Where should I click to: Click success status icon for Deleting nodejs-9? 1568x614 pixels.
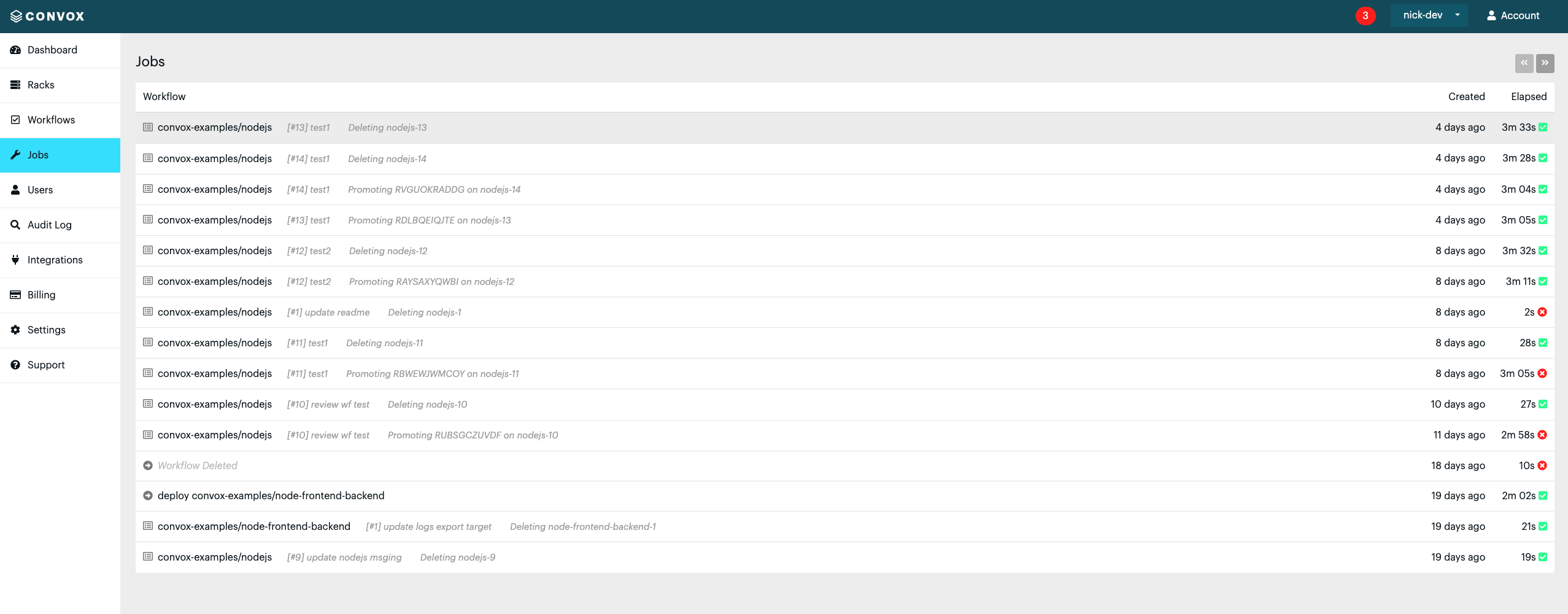[1543, 558]
